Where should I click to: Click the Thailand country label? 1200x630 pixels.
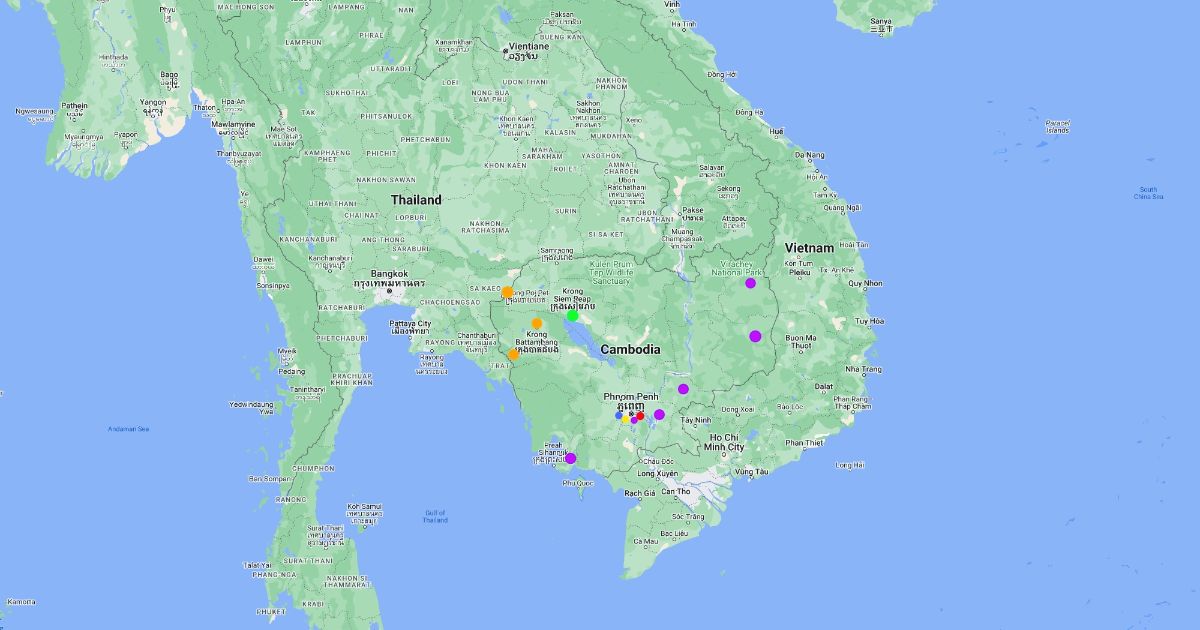pyautogui.click(x=416, y=200)
